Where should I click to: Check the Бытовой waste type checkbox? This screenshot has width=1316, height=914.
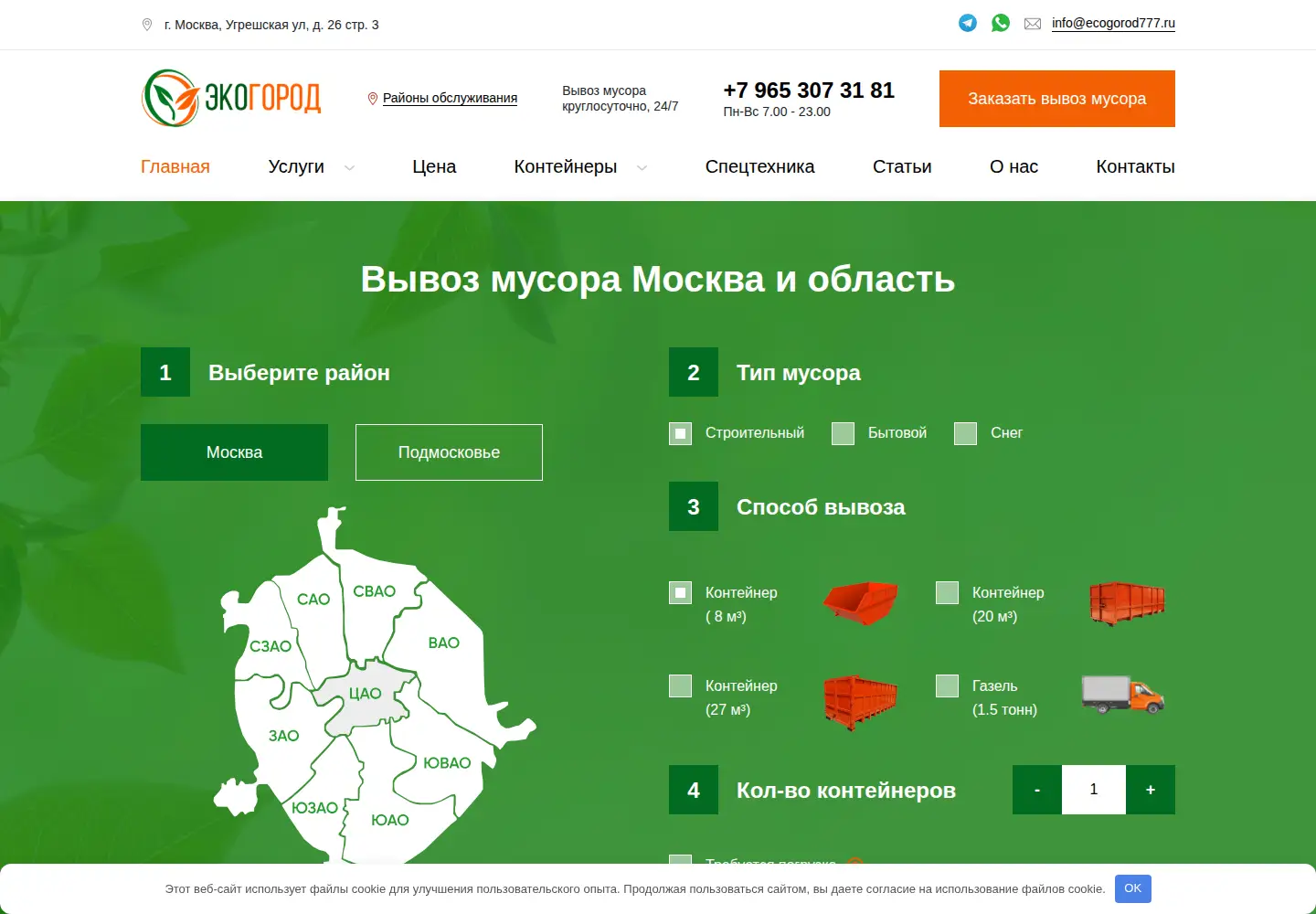click(844, 433)
